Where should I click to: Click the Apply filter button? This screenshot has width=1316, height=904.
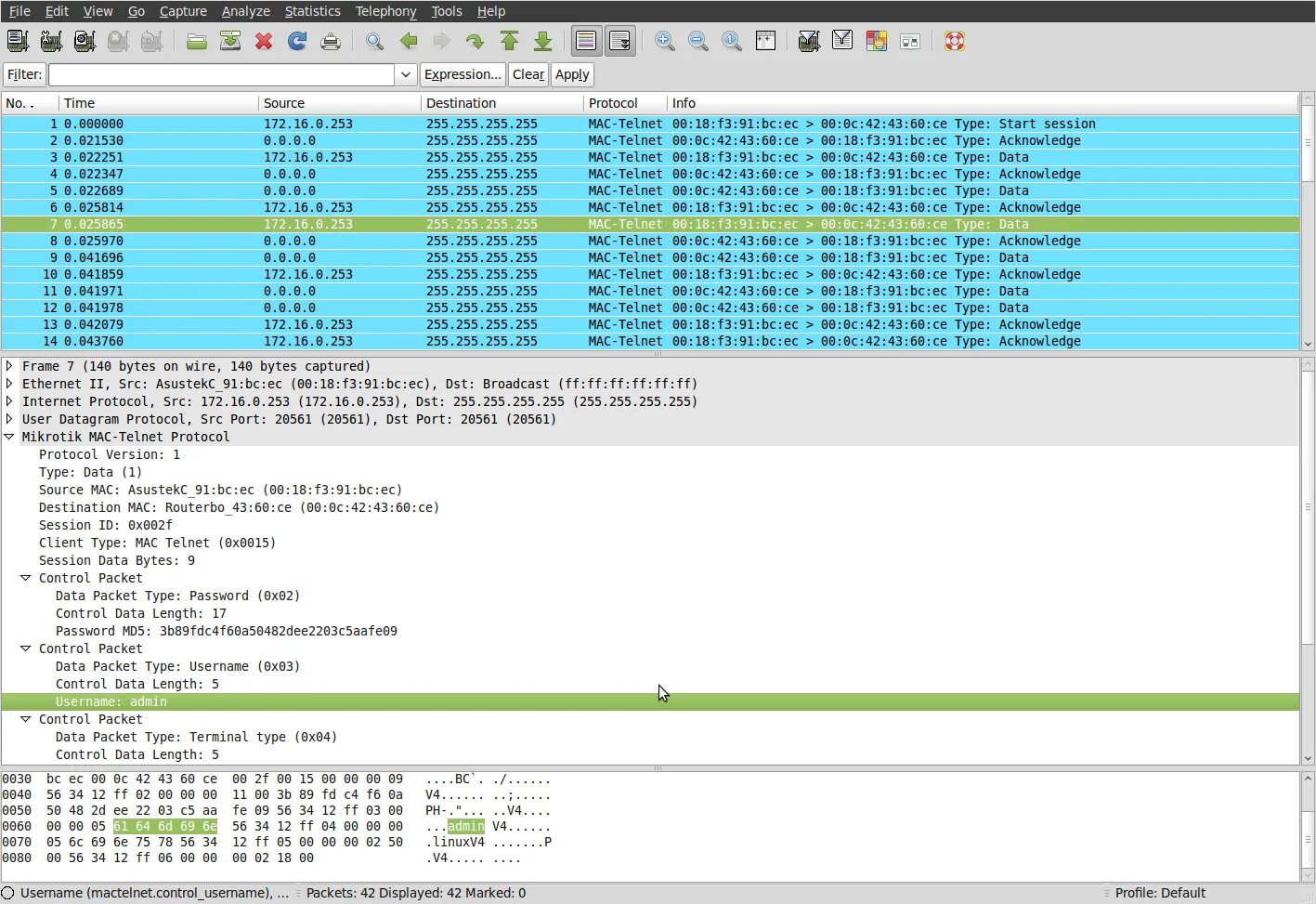(572, 74)
